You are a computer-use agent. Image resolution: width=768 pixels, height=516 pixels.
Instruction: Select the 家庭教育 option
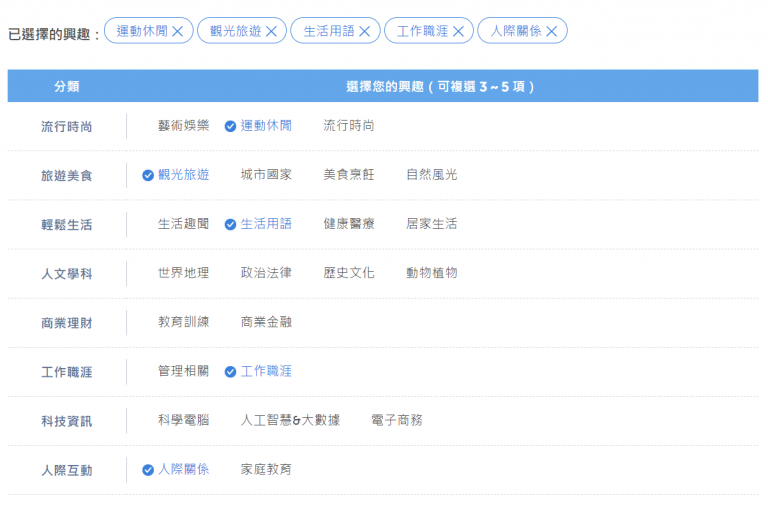(266, 469)
